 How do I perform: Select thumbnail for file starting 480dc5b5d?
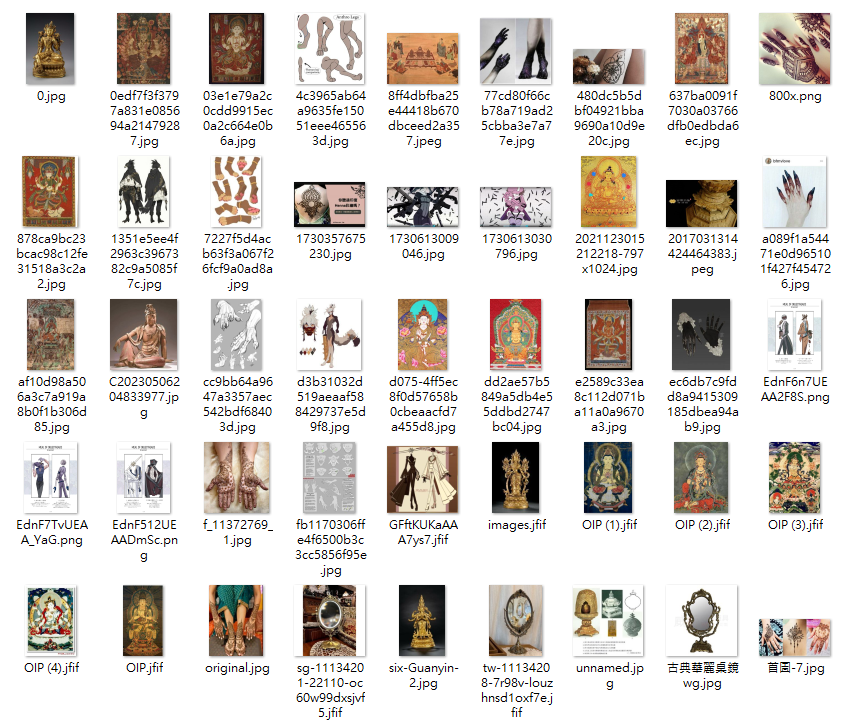click(609, 66)
